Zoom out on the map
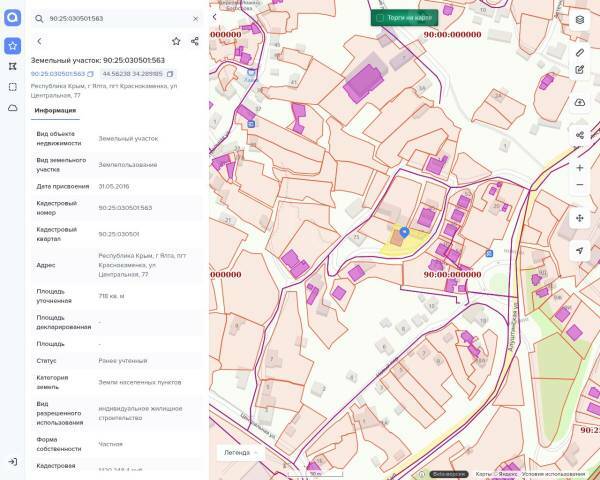Viewport: 600px width, 480px height. click(x=580, y=185)
